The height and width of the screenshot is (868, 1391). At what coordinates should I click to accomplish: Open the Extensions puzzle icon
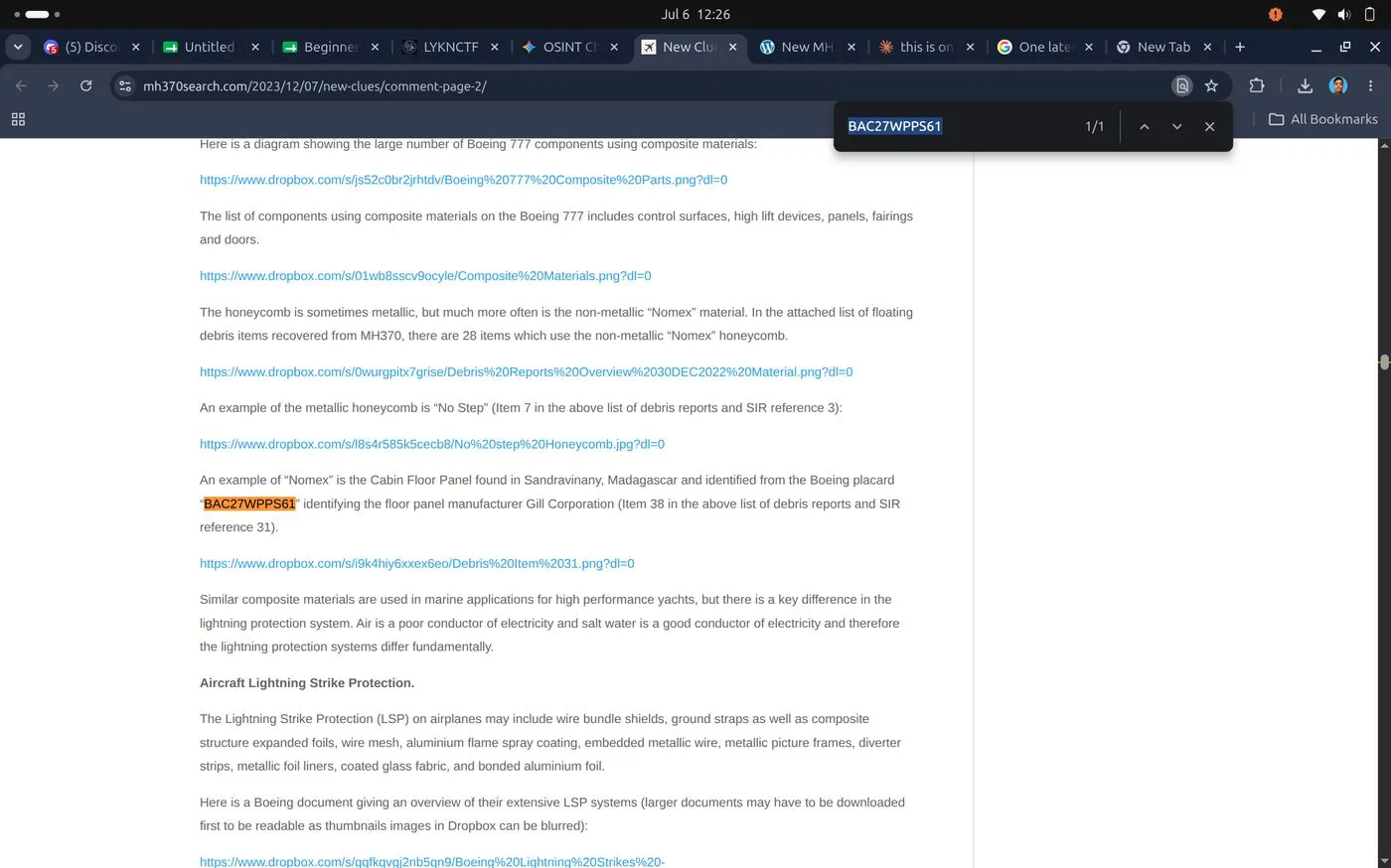click(1257, 86)
